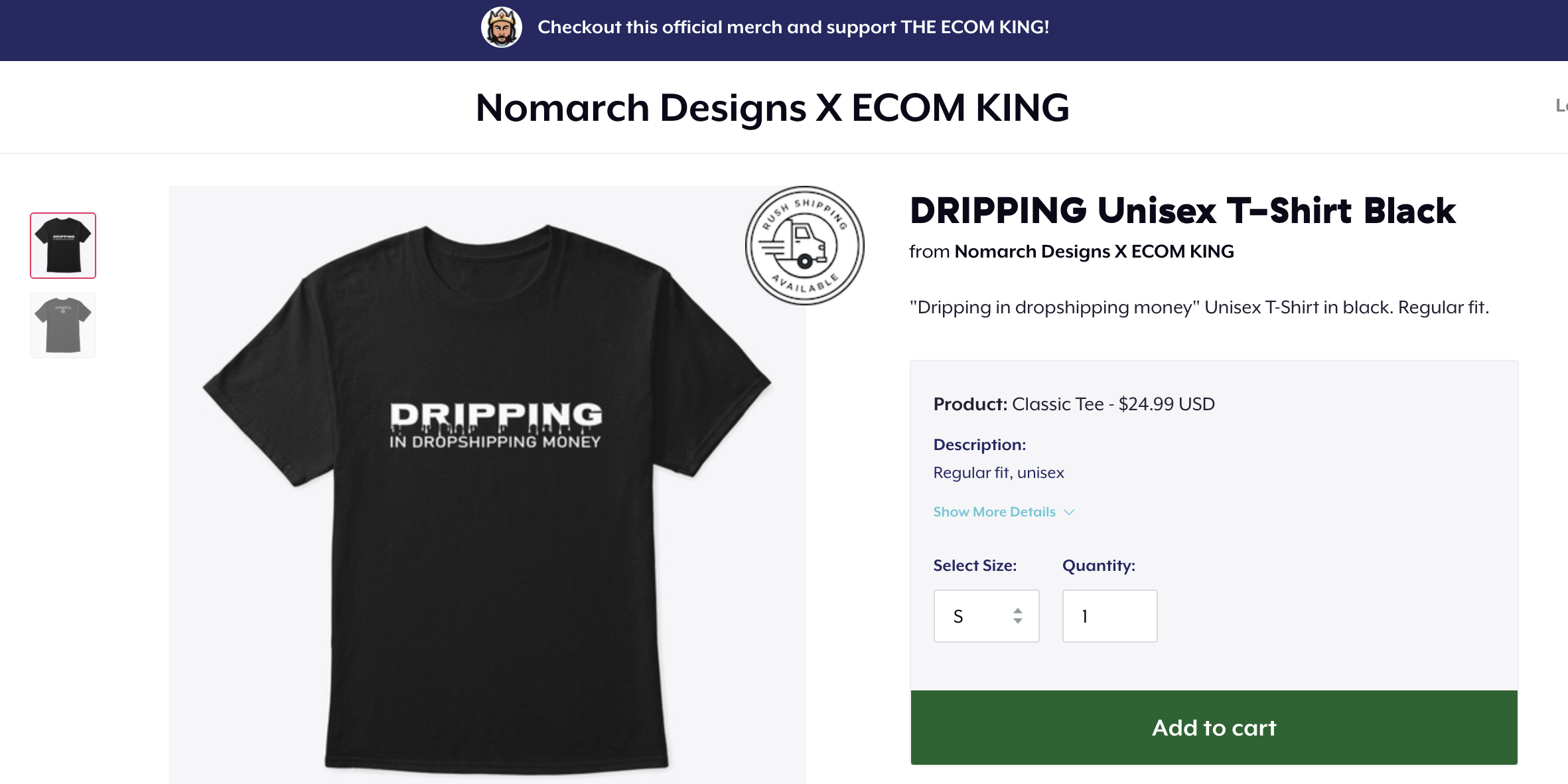Click the Rush Shipping Available badge
Image resolution: width=1568 pixels, height=784 pixels.
[x=804, y=246]
